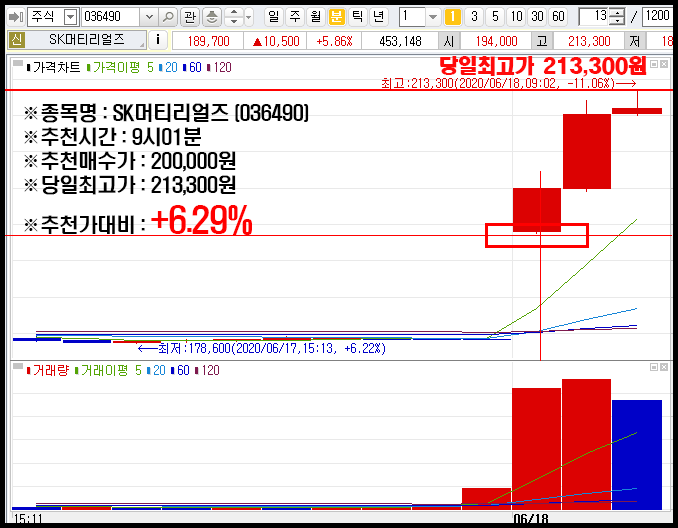Click the volume panel menu icon

[x=18, y=366]
